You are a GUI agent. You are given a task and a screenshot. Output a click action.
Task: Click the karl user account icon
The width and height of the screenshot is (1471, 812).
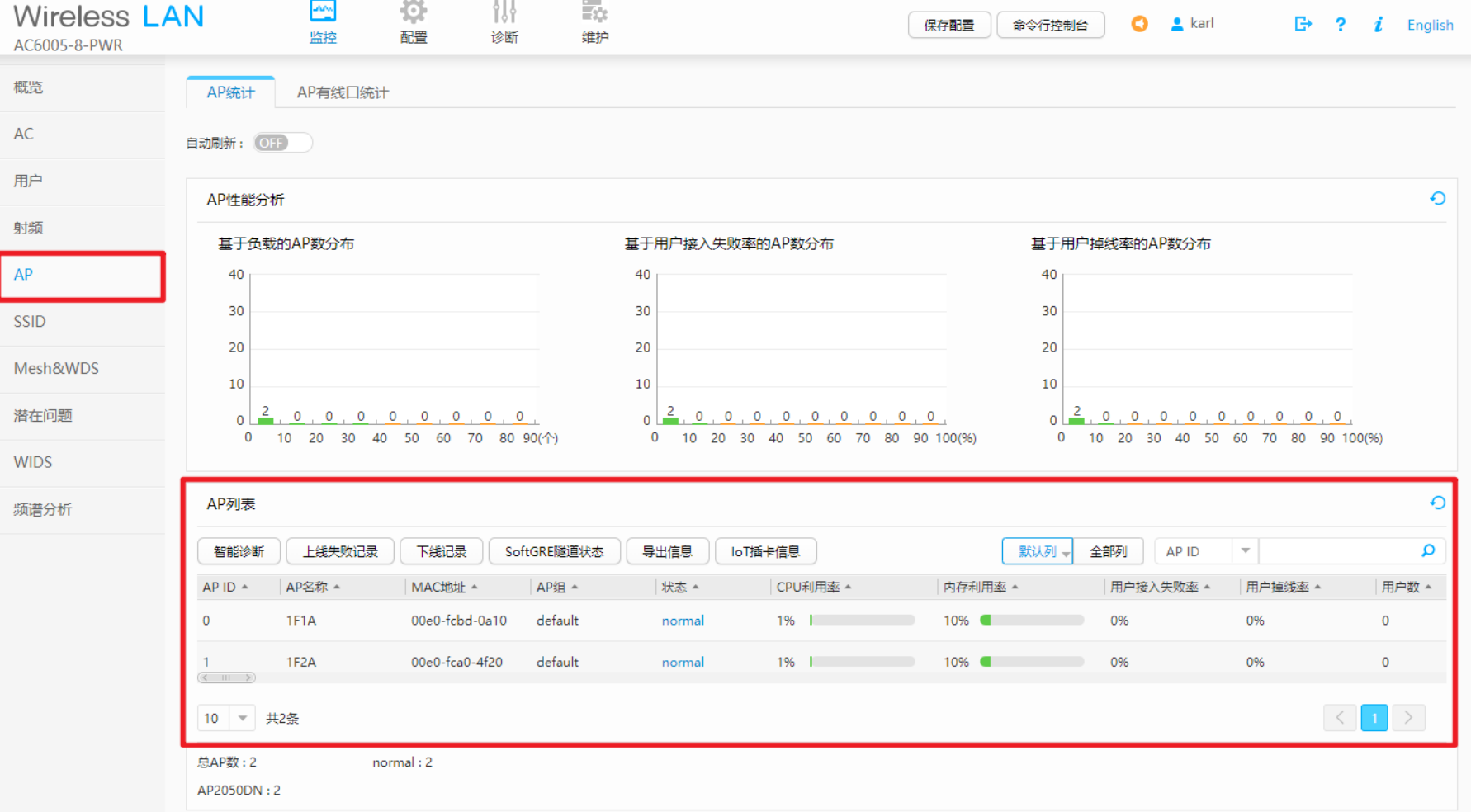(1177, 25)
